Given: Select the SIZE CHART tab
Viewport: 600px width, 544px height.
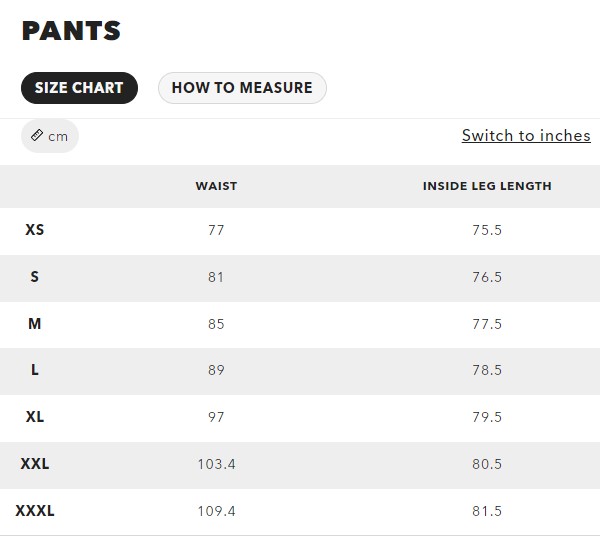Looking at the screenshot, I should (79, 88).
